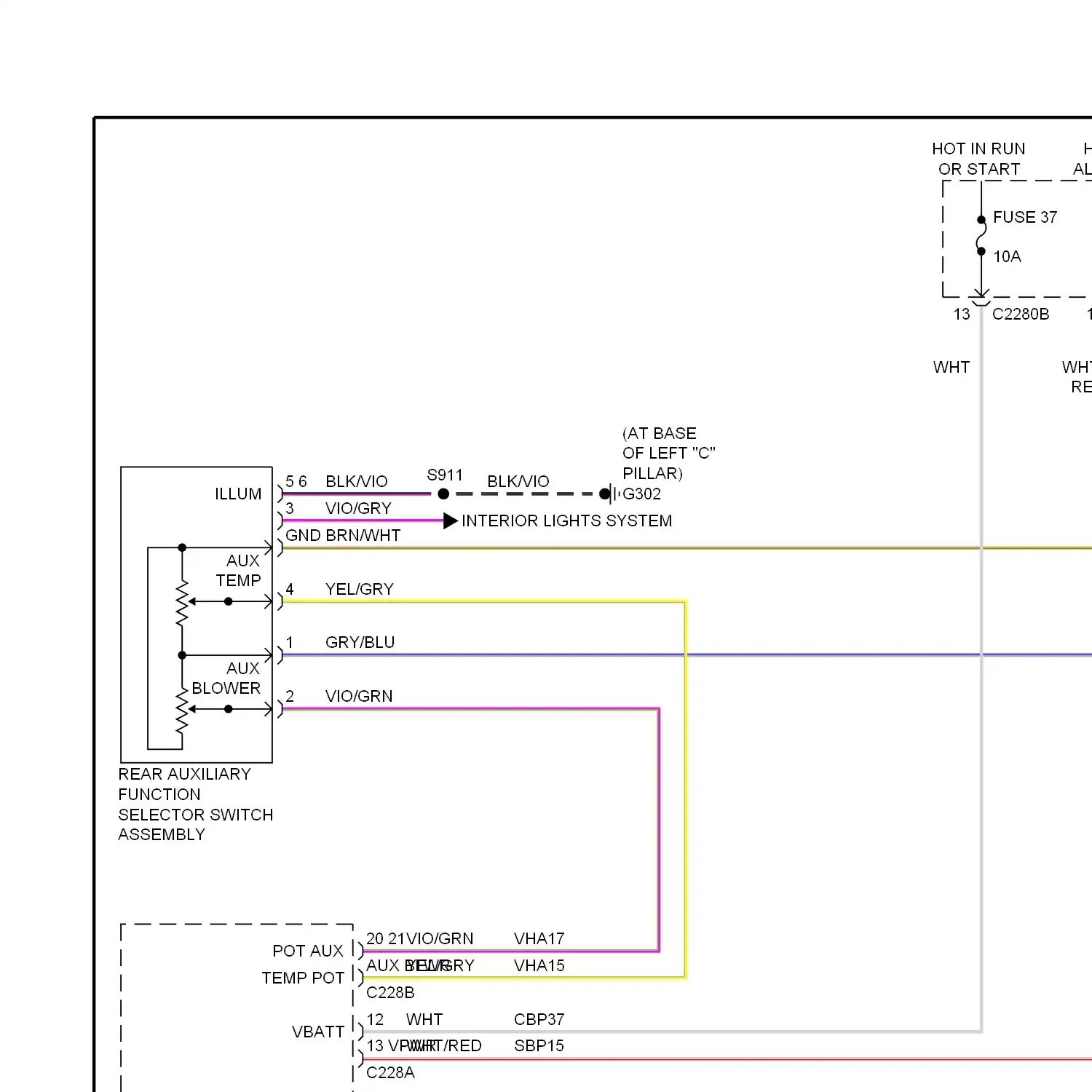Image resolution: width=1092 pixels, height=1092 pixels.
Task: Select the VIO/GRN wire label at pin 2
Action: pos(359,696)
